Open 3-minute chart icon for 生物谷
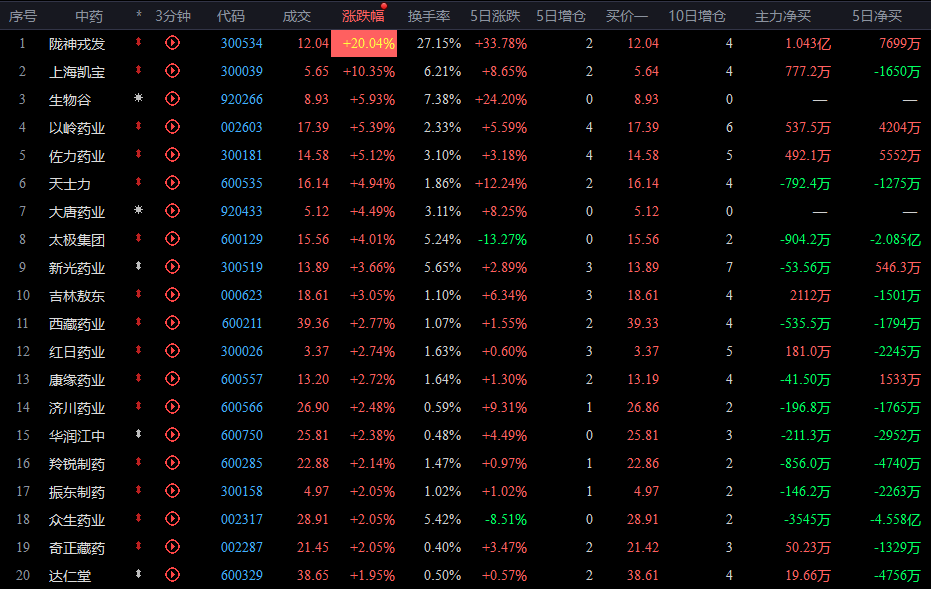Screen dimensions: 931x589 [172, 99]
